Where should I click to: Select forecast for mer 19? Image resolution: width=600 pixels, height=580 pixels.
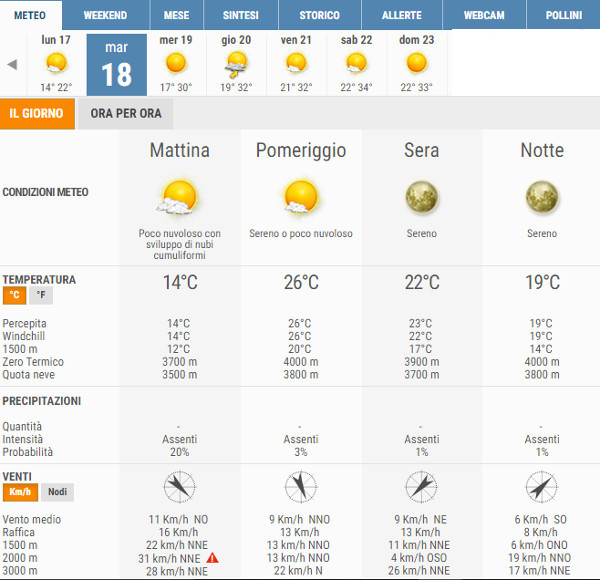point(176,64)
